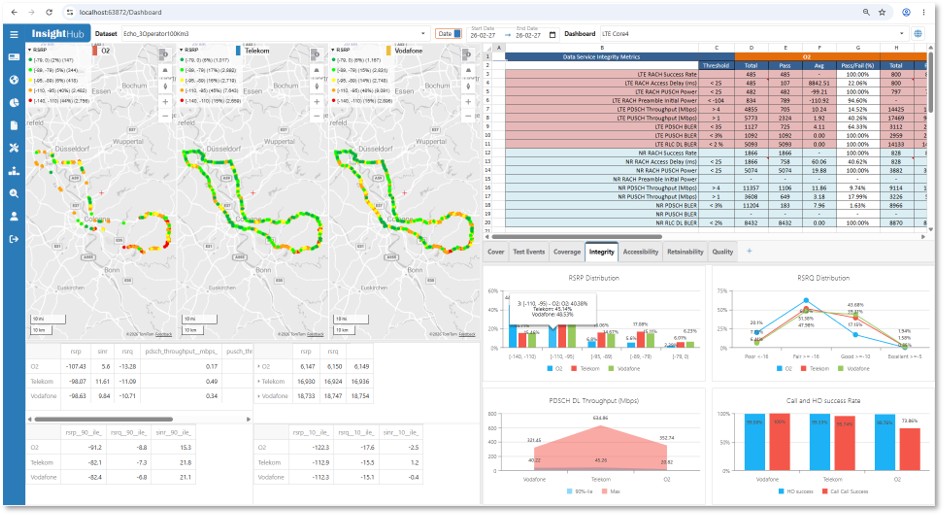Switch to the Accessibility tab
Screen dimensions: 944x515
point(641,252)
